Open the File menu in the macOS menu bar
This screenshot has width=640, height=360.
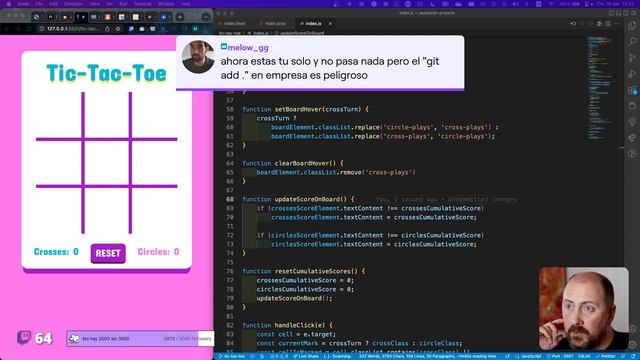[39, 4]
